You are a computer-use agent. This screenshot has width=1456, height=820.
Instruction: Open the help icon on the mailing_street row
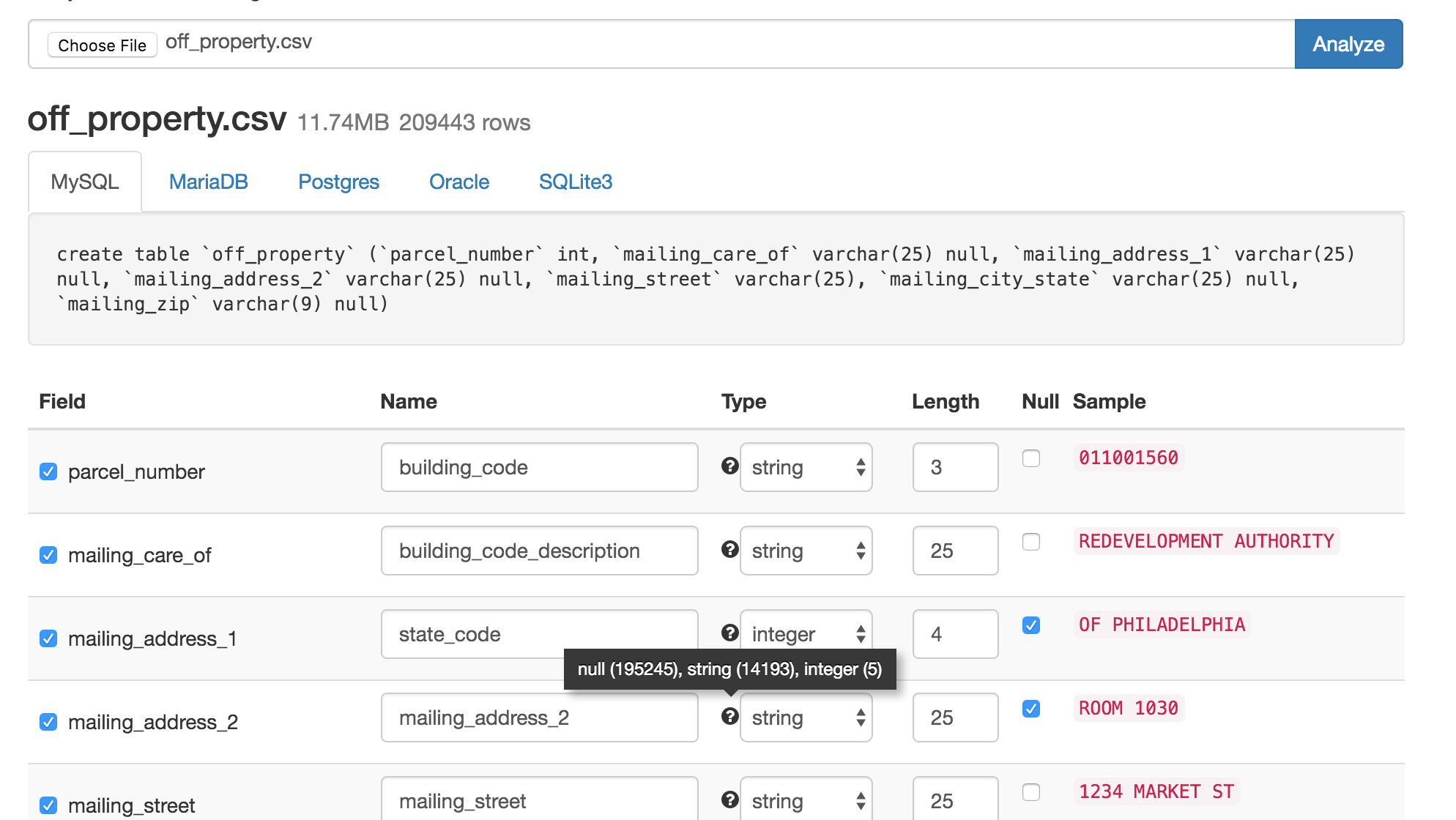[x=730, y=800]
